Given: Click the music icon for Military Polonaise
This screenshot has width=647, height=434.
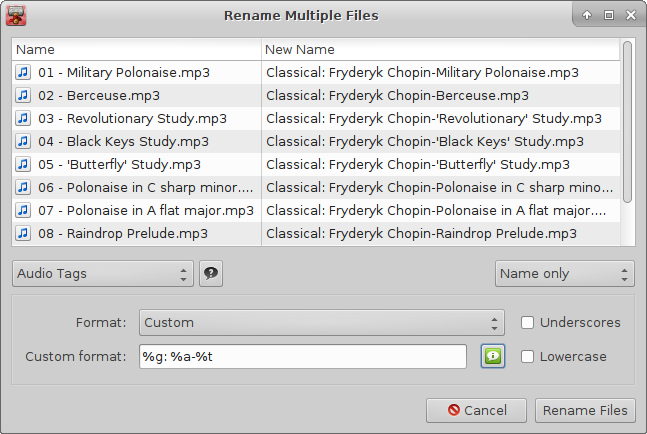Looking at the screenshot, I should pyautogui.click(x=23, y=72).
